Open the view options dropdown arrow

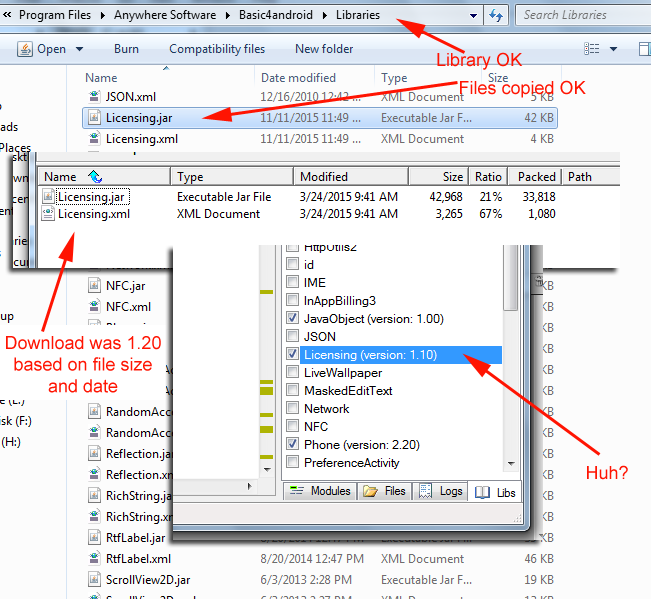(613, 49)
